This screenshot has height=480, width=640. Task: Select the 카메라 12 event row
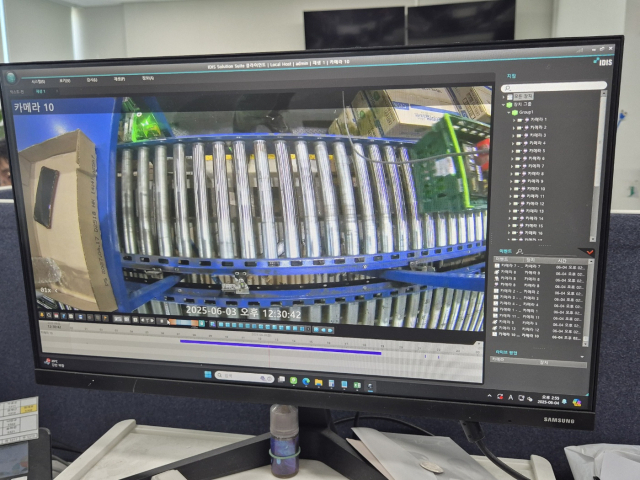click(x=538, y=329)
